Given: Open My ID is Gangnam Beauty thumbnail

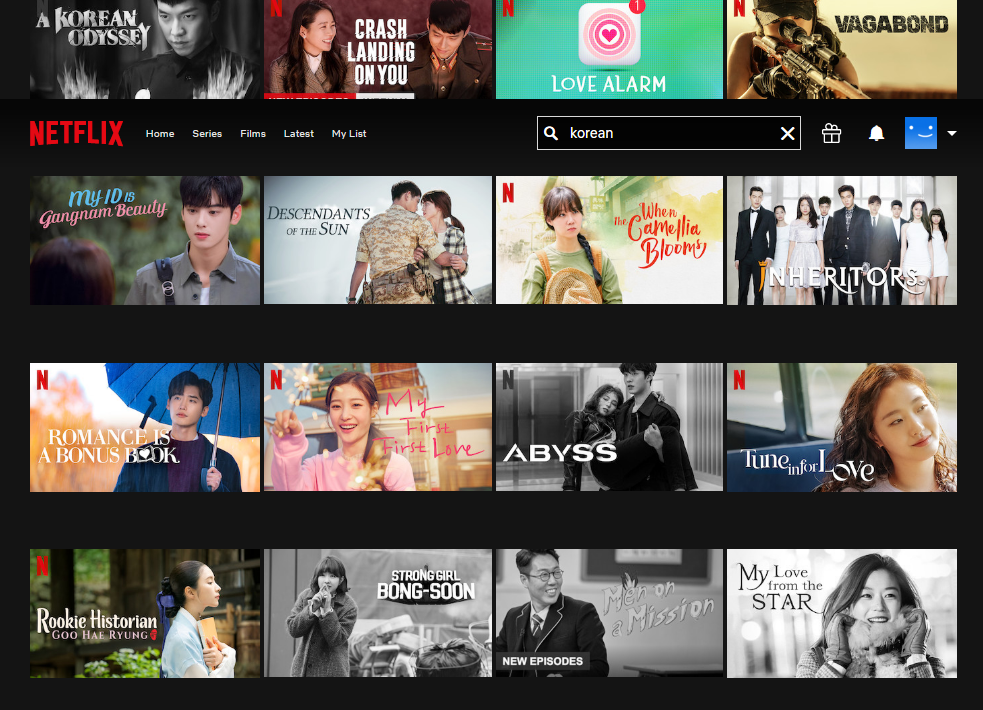Looking at the screenshot, I should [x=145, y=241].
